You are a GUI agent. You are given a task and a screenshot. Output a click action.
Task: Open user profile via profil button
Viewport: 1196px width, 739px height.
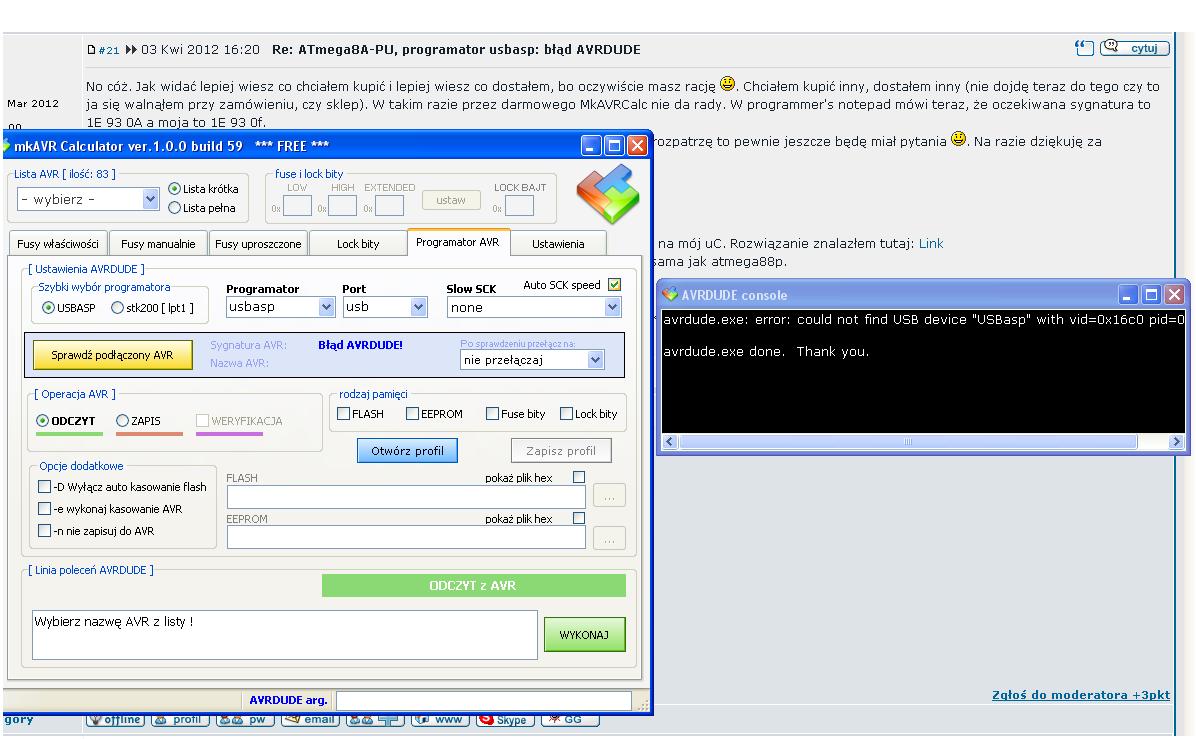pos(180,719)
